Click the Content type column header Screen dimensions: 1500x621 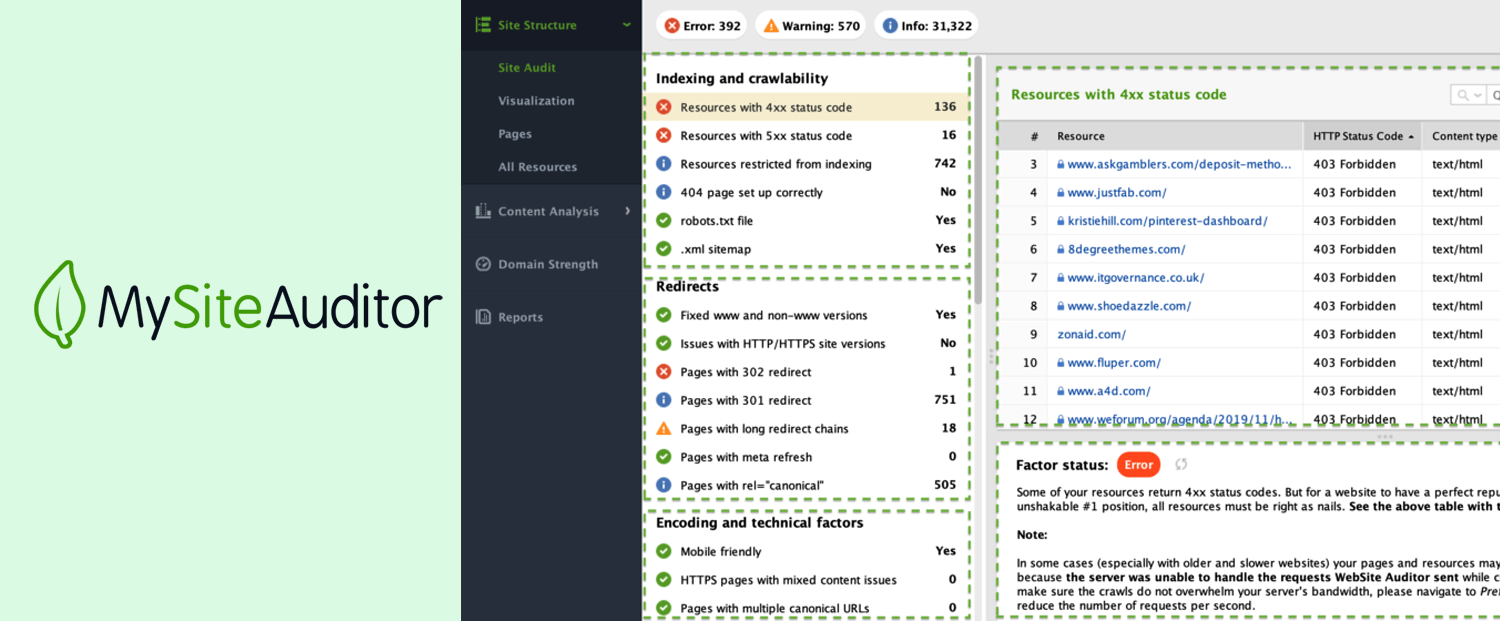[1461, 136]
